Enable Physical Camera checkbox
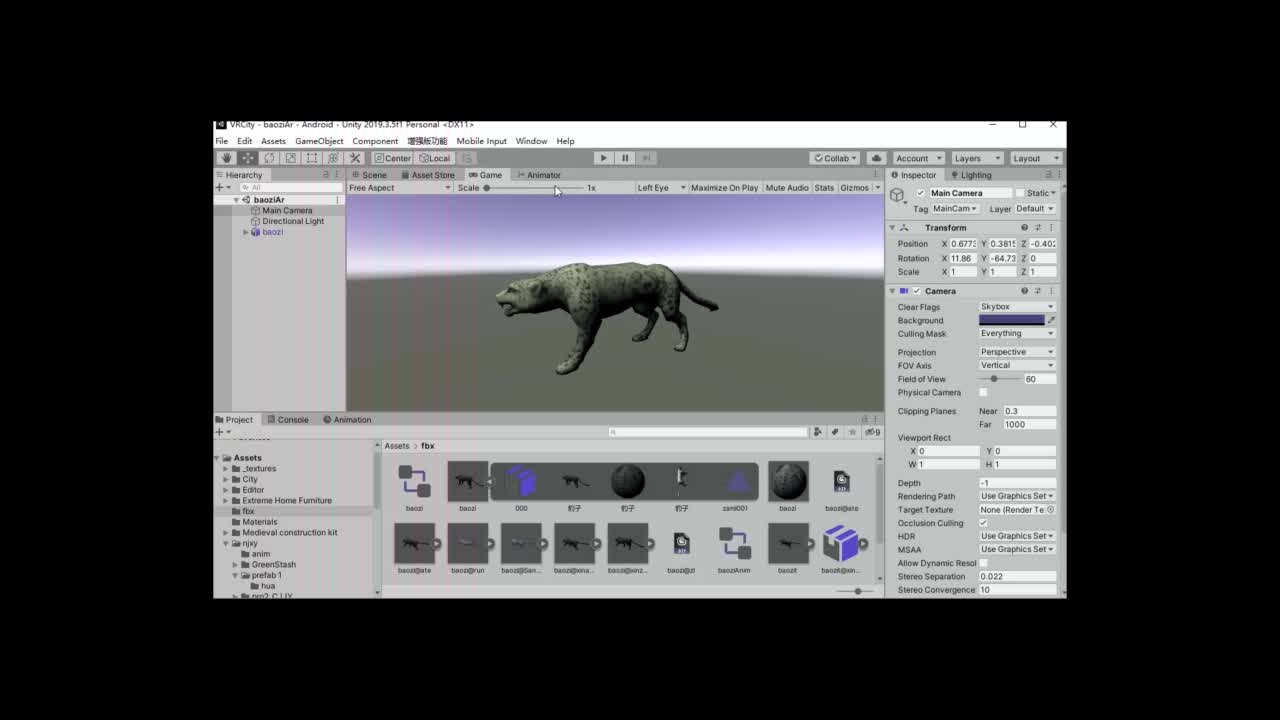Screen dimensions: 1280x720 (x=983, y=392)
